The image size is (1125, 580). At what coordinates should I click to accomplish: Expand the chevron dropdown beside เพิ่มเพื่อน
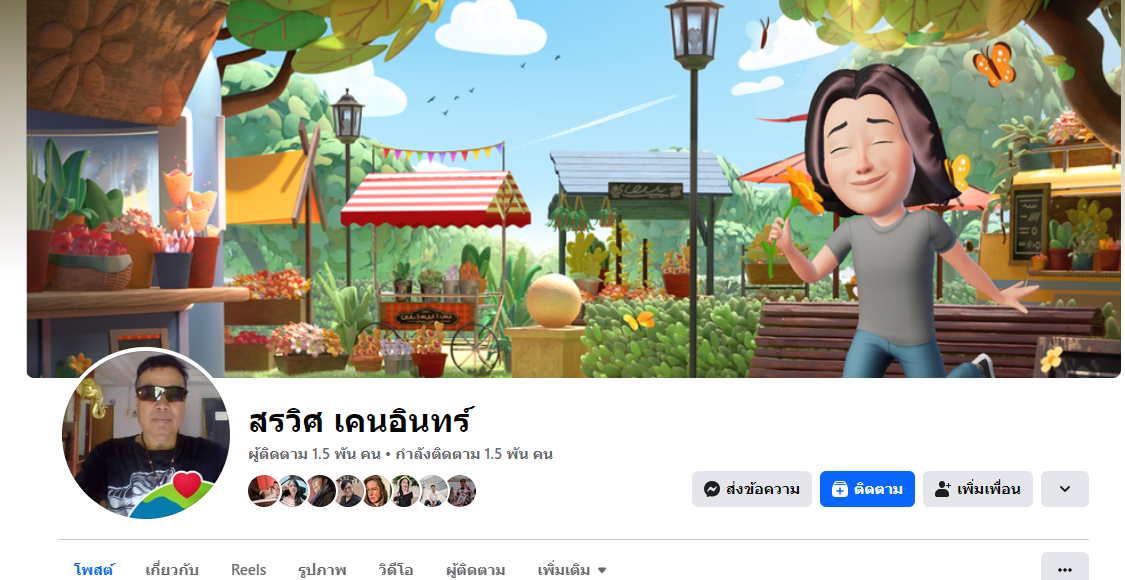coord(1065,489)
